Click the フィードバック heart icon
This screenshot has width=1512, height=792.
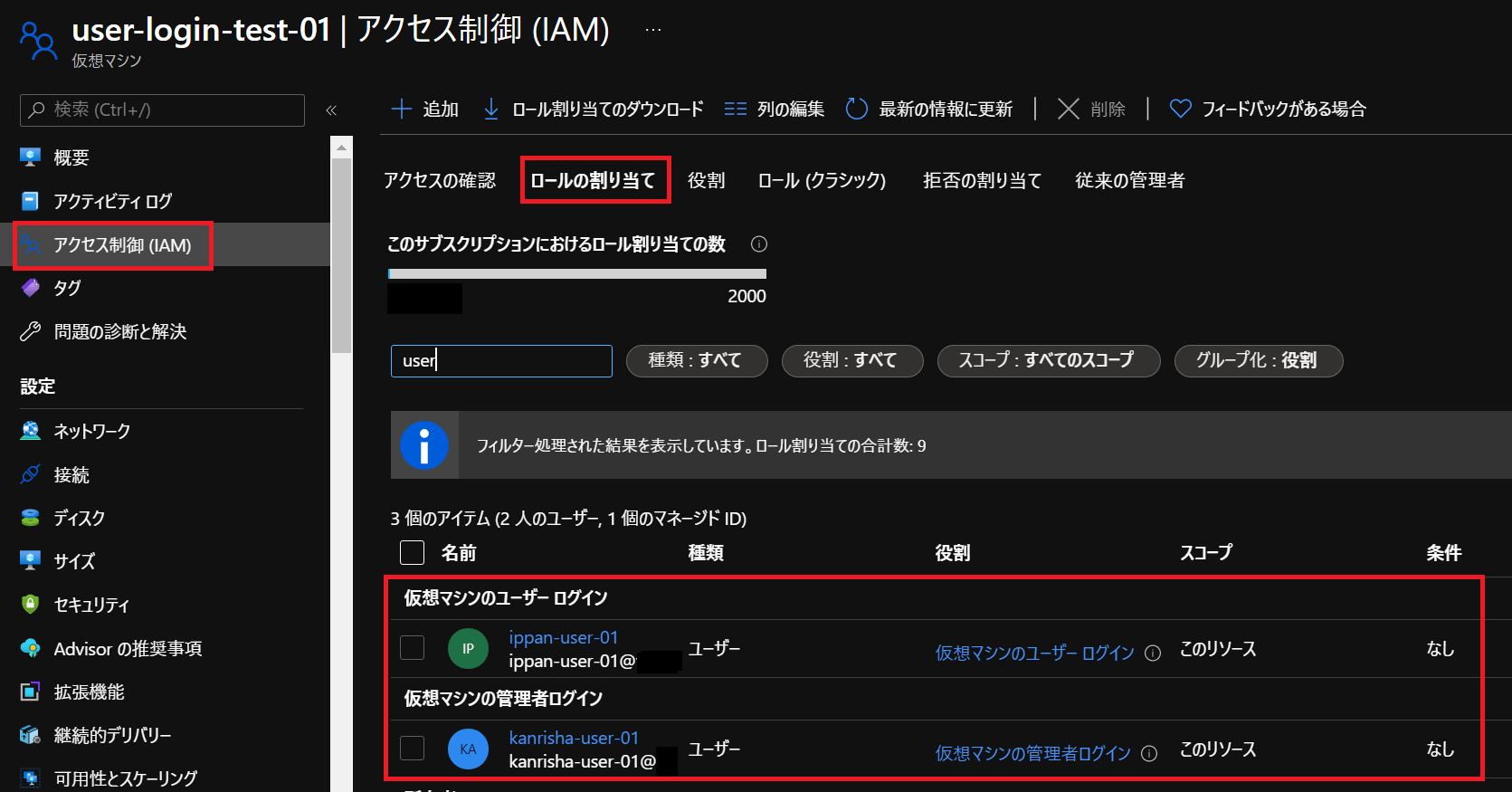coord(1180,109)
